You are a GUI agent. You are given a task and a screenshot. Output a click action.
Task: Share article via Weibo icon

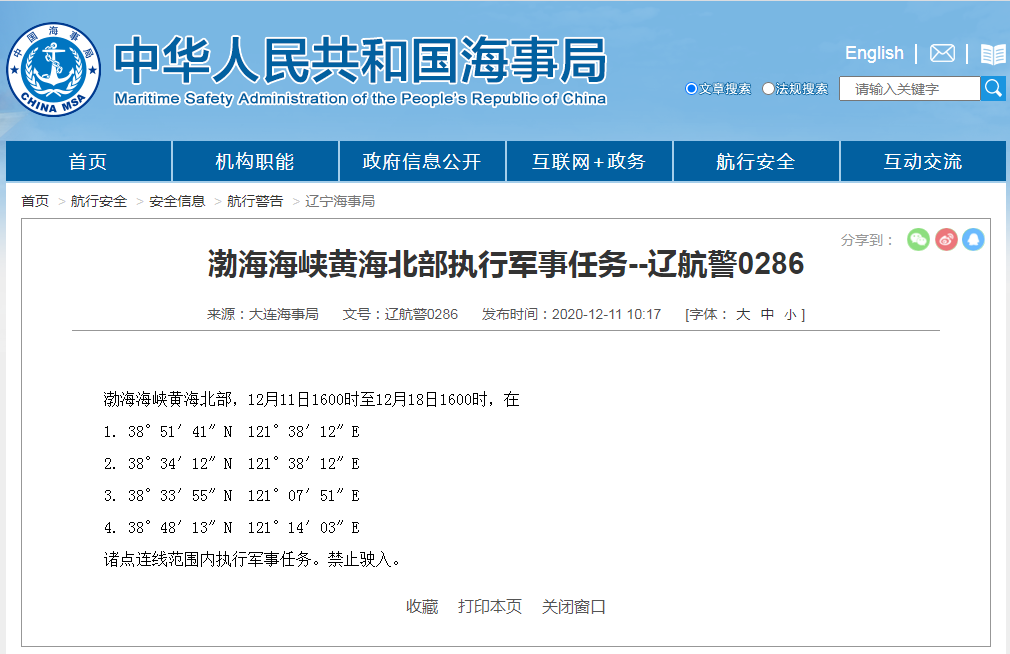[946, 240]
